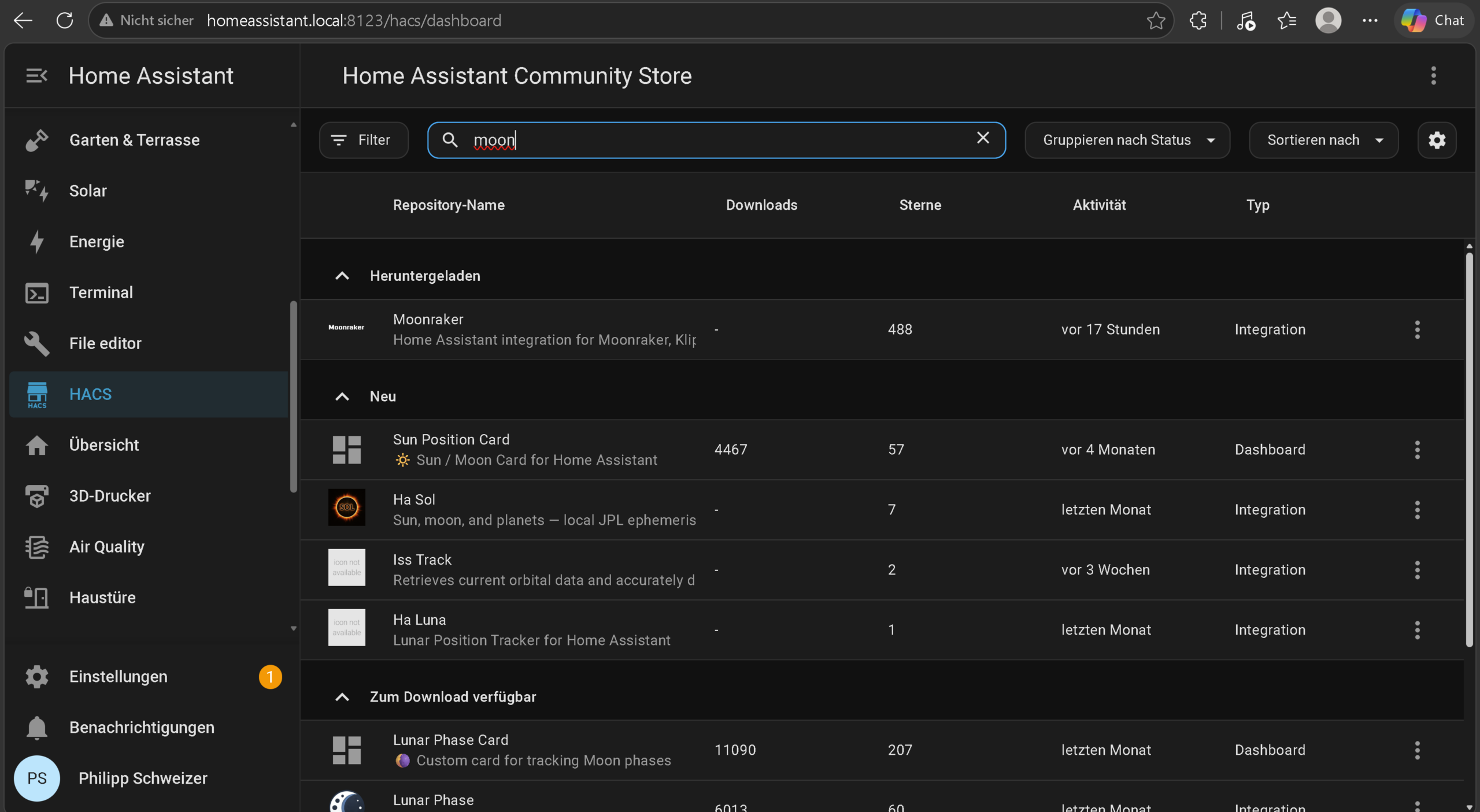The image size is (1480, 812).
Task: Click the Ha Sol logo thumbnail
Action: point(347,507)
